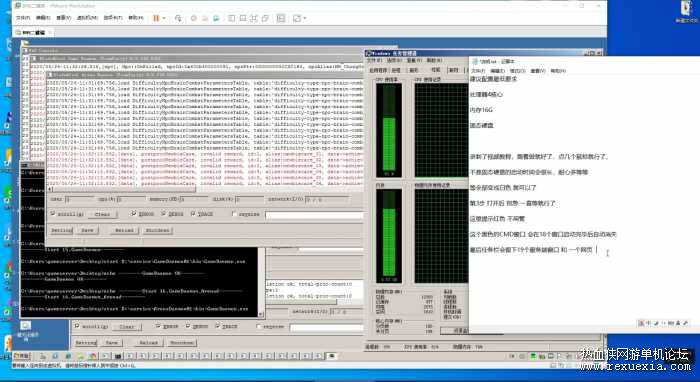The width and height of the screenshot is (700, 382).
Task: Open Task Manager 文件(F) menu
Action: [x=374, y=60]
